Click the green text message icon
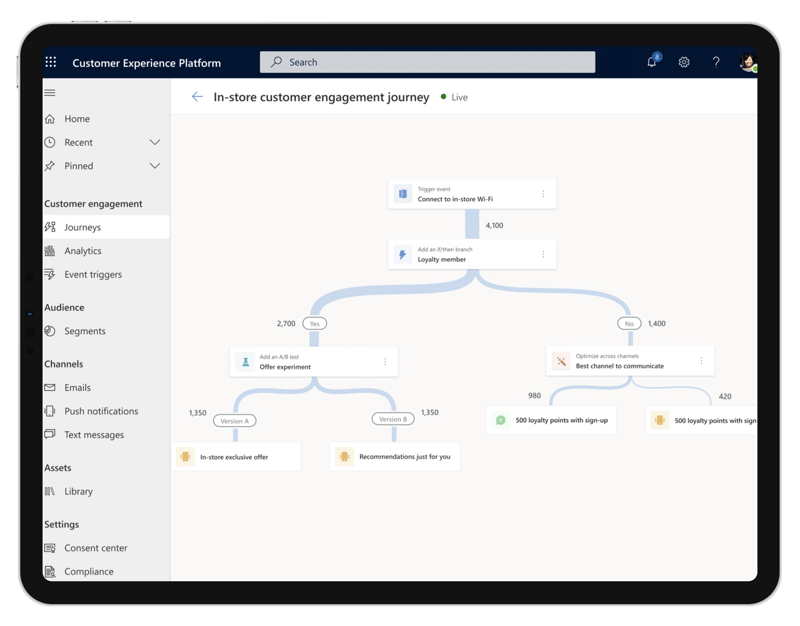Image resolution: width=800 pixels, height=626 pixels. pos(501,420)
